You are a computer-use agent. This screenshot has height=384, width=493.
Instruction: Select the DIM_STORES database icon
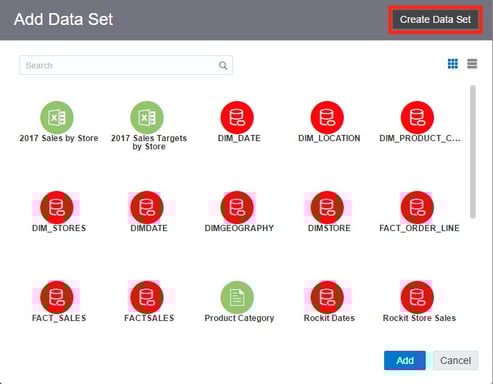click(57, 207)
